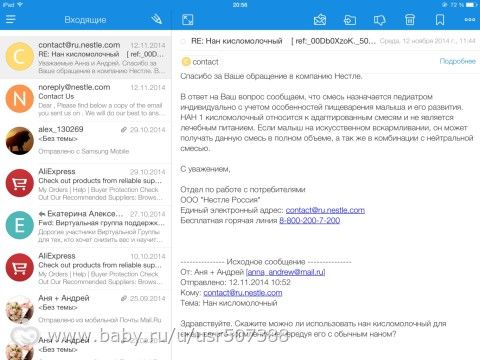This screenshot has height=360, width=480.
Task: Tap AliExpress cart avatar dated 29.10.2014
Action: (x=20, y=183)
